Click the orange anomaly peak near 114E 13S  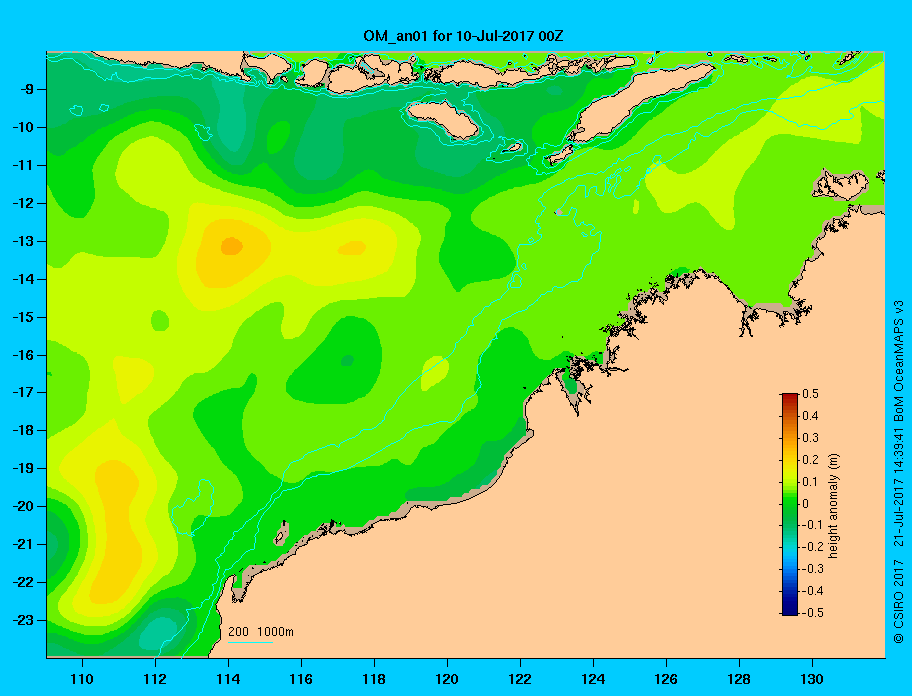231,246
